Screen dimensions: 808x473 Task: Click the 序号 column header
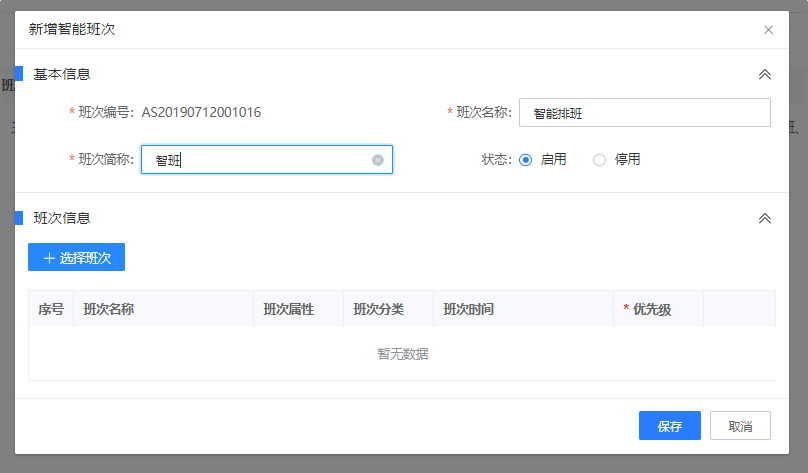click(51, 309)
